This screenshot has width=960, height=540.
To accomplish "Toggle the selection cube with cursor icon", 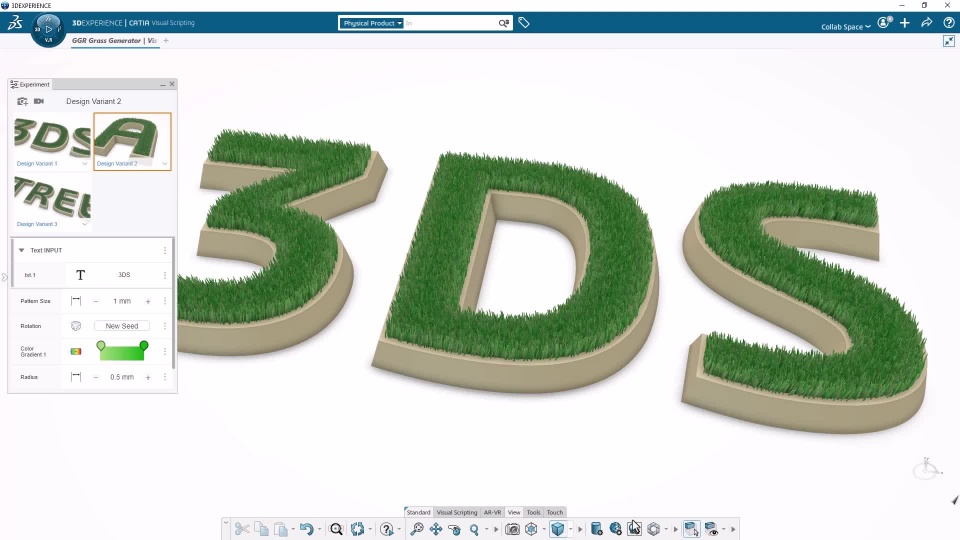I will 691,529.
